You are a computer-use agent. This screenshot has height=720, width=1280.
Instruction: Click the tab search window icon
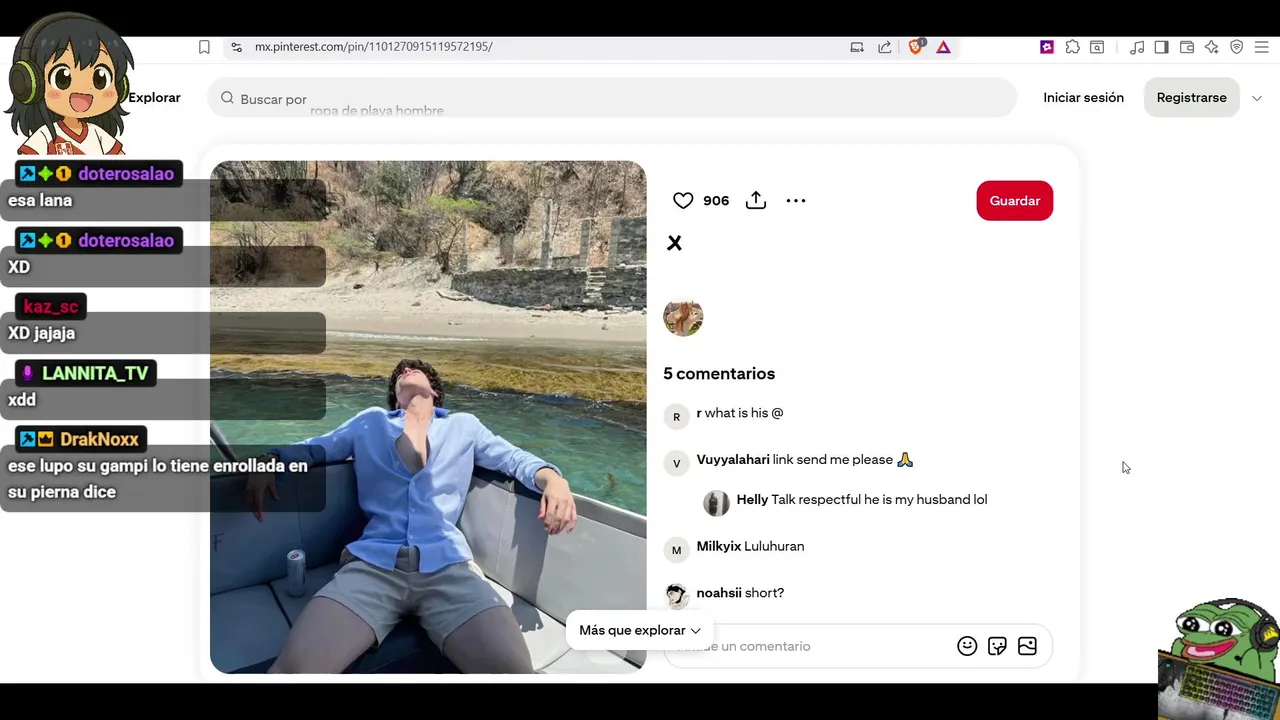click(x=1097, y=47)
